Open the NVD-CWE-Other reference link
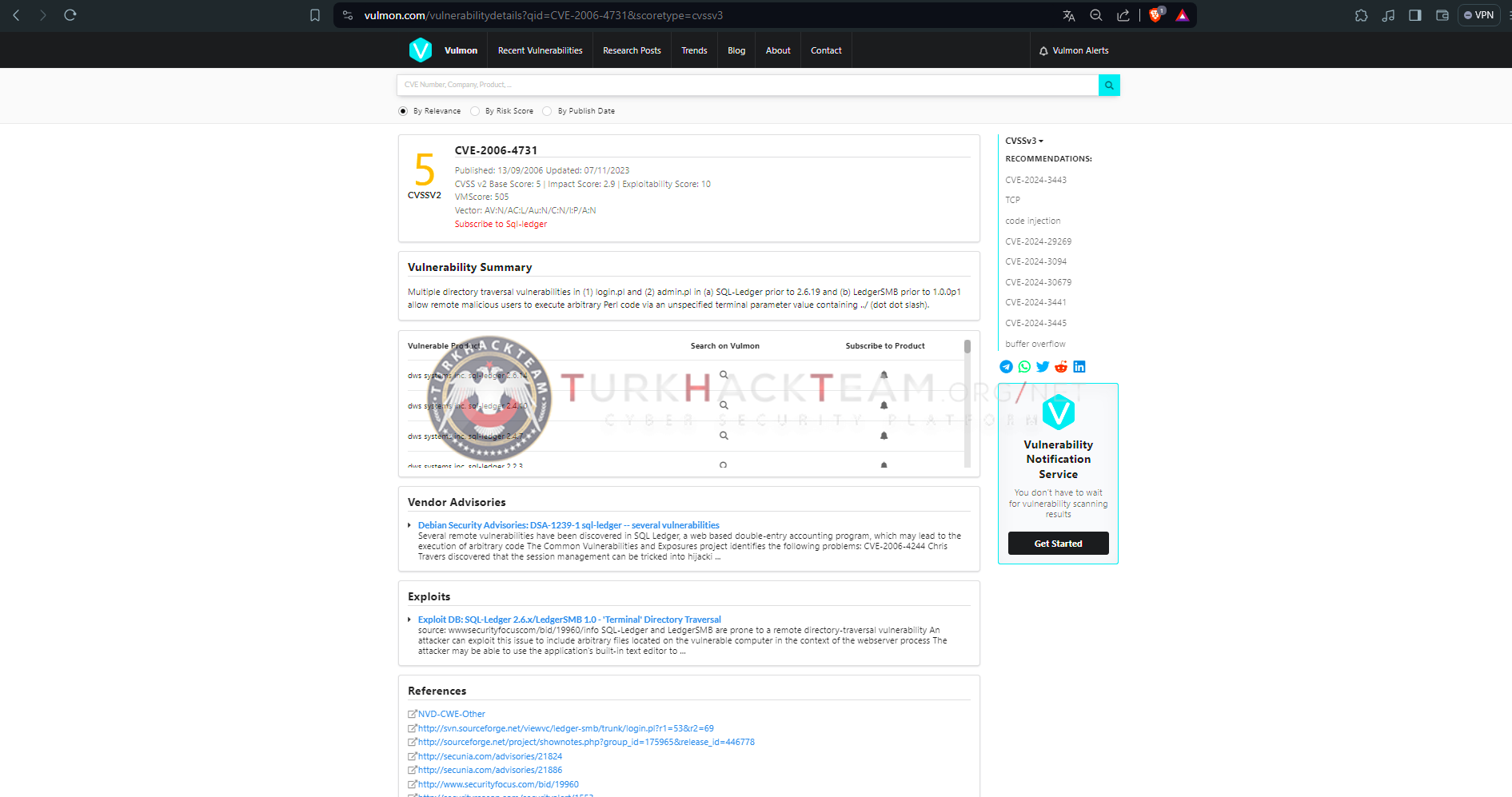 pyautogui.click(x=451, y=714)
